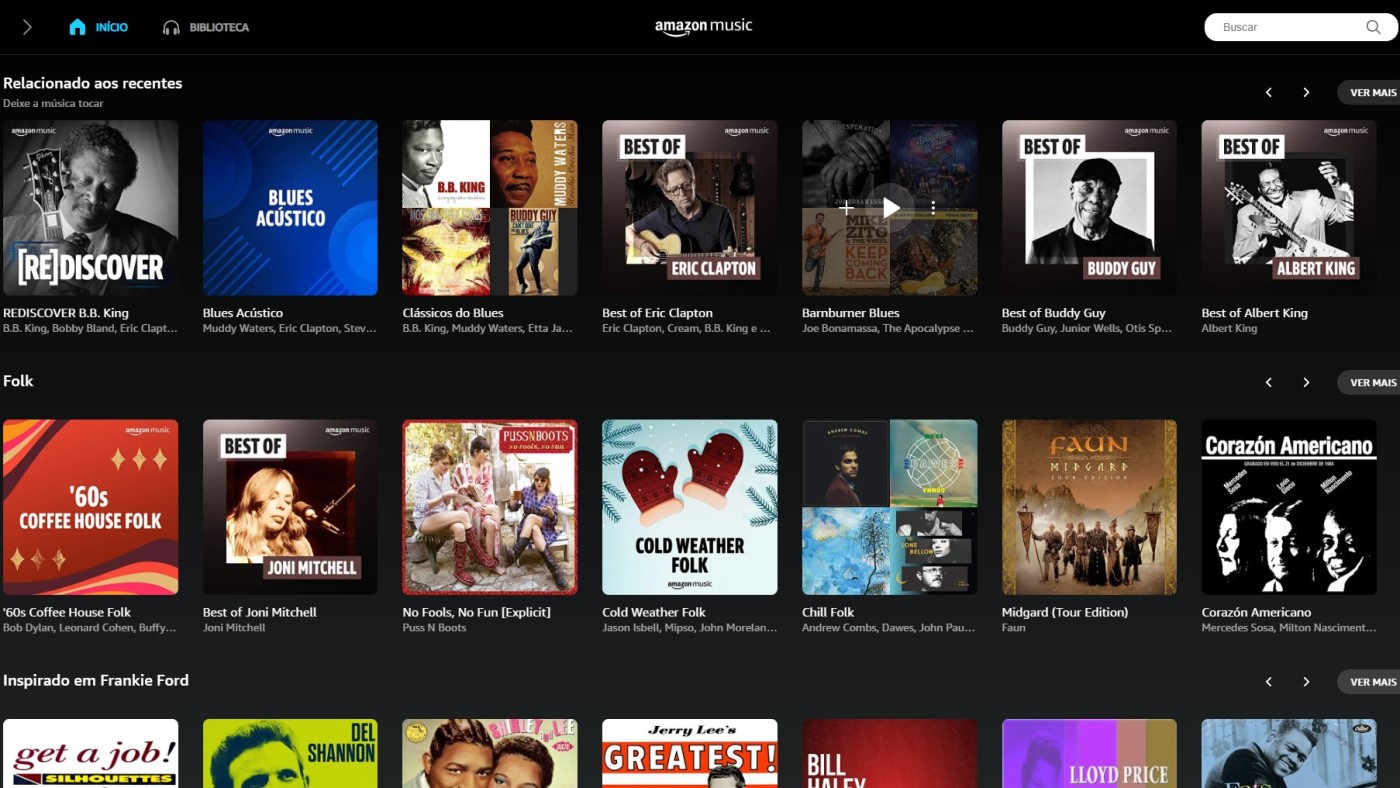The width and height of the screenshot is (1400, 788).
Task: Open Best of Joni Mitchell
Action: click(289, 507)
